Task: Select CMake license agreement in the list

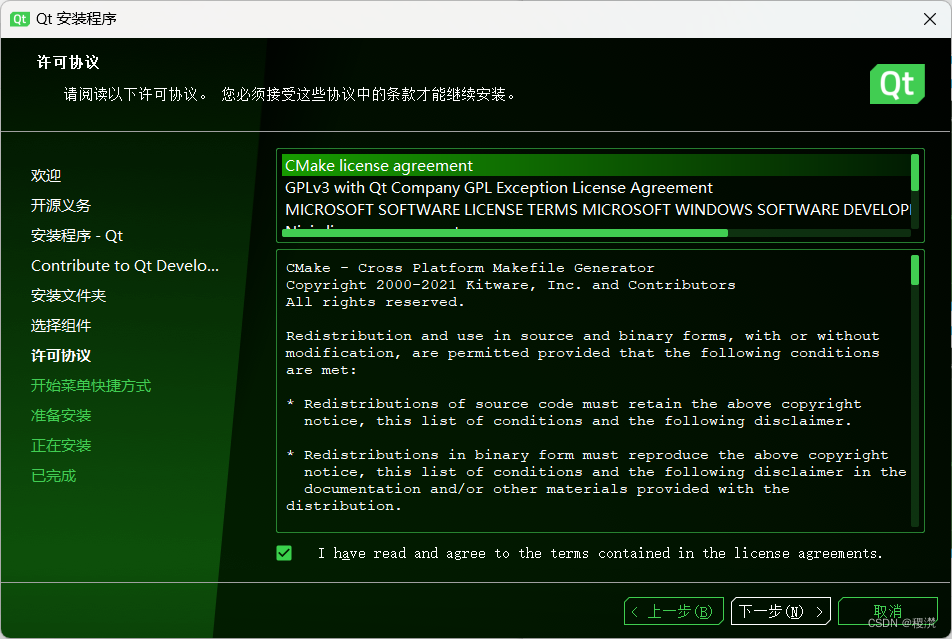Action: 596,165
